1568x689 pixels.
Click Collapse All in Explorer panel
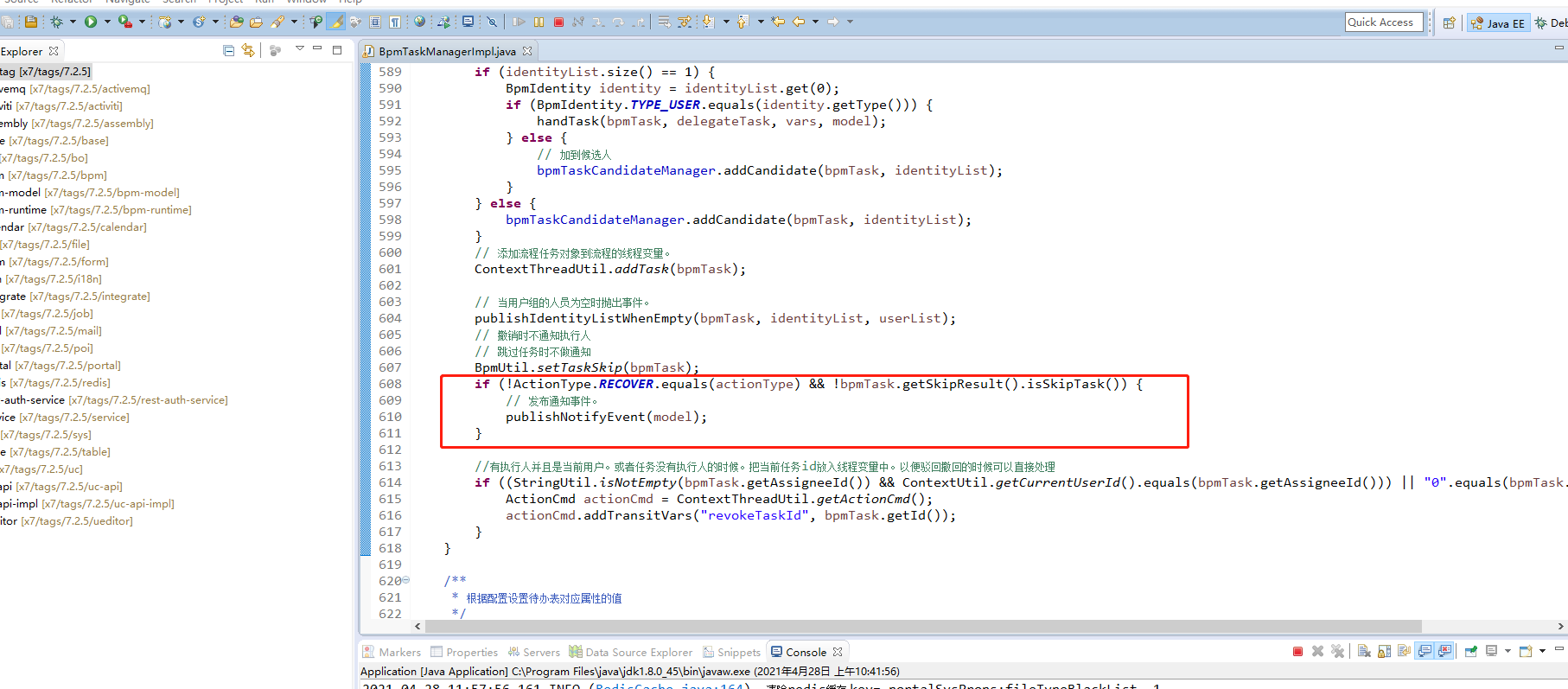228,51
